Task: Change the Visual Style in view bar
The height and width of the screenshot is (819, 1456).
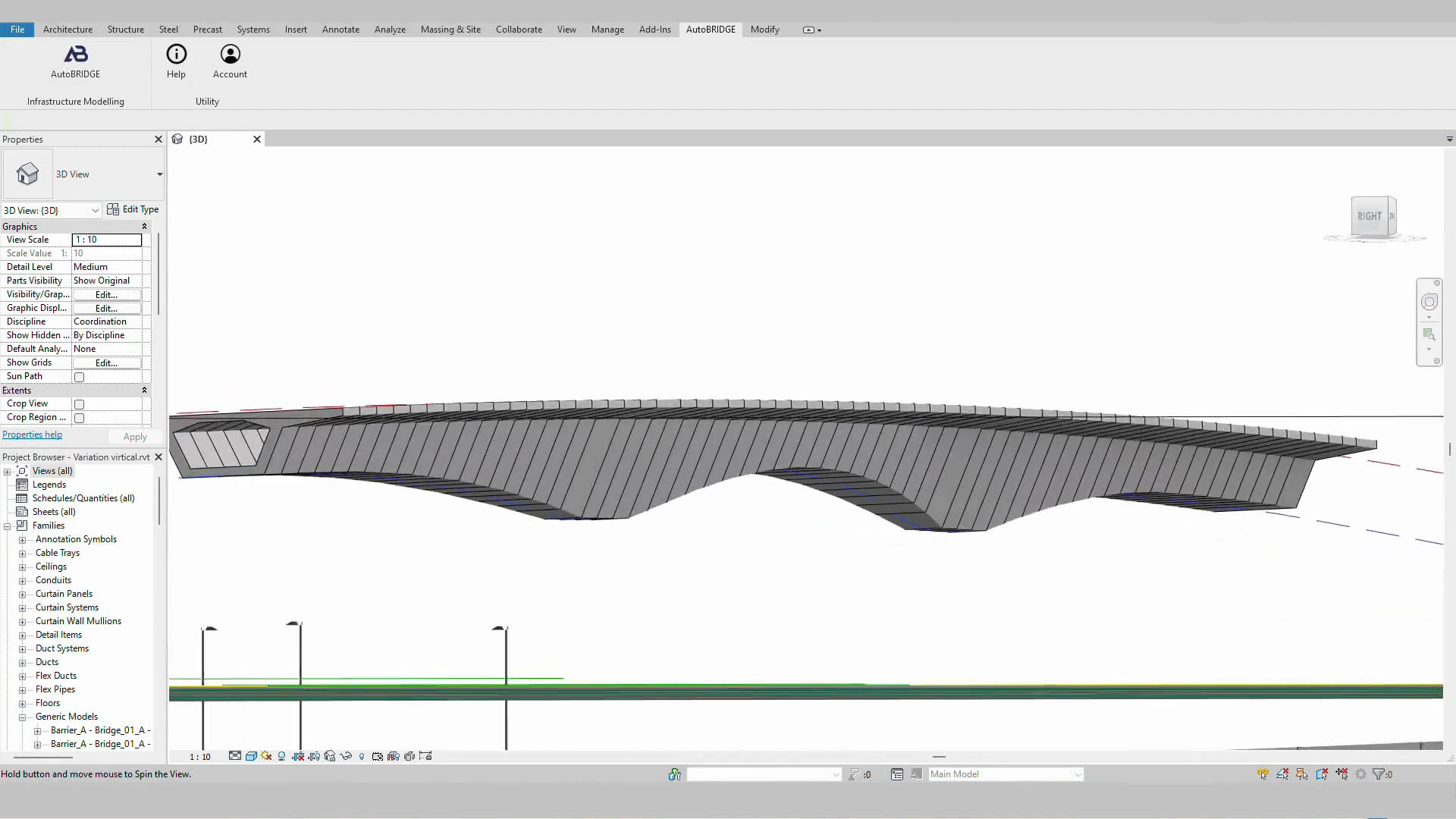Action: (x=251, y=755)
